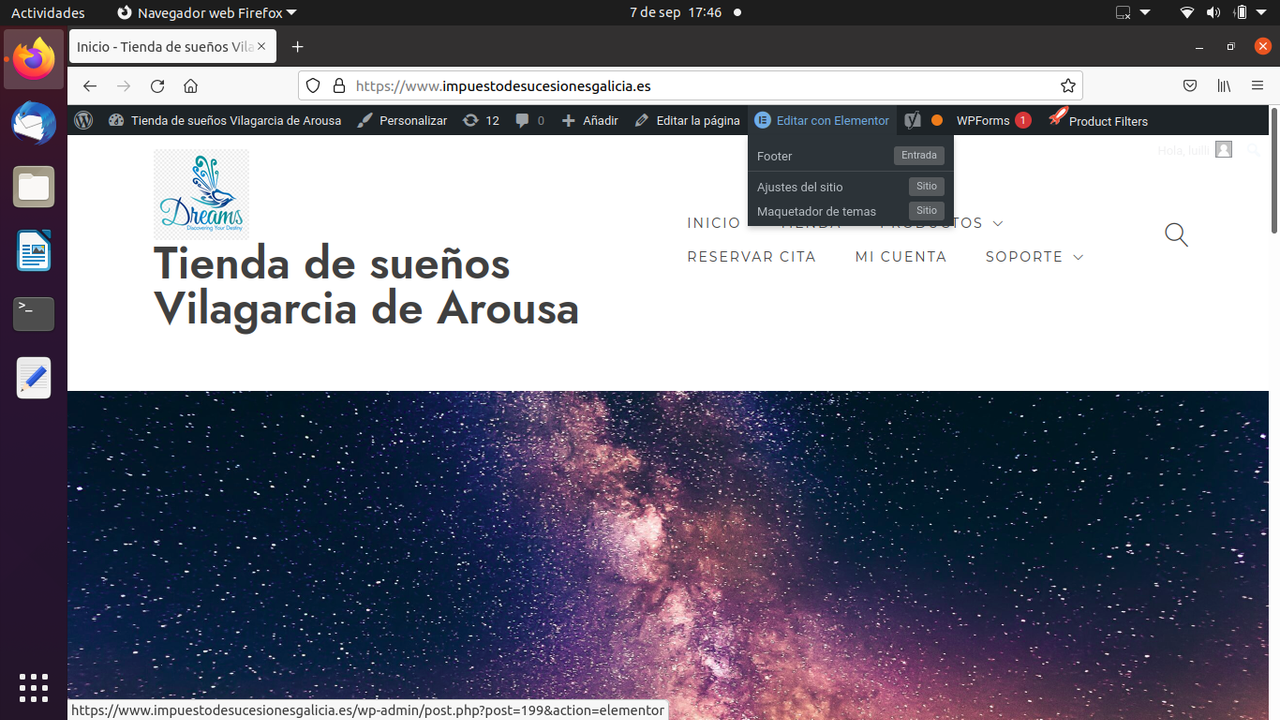Open the Firefox library icon
This screenshot has height=720, width=1280.
1224,86
